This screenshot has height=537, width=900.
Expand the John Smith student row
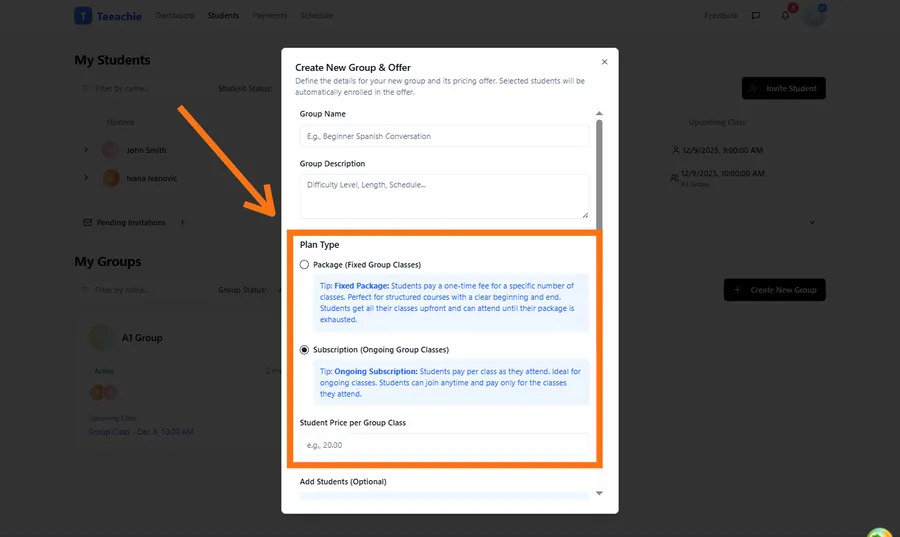click(86, 150)
